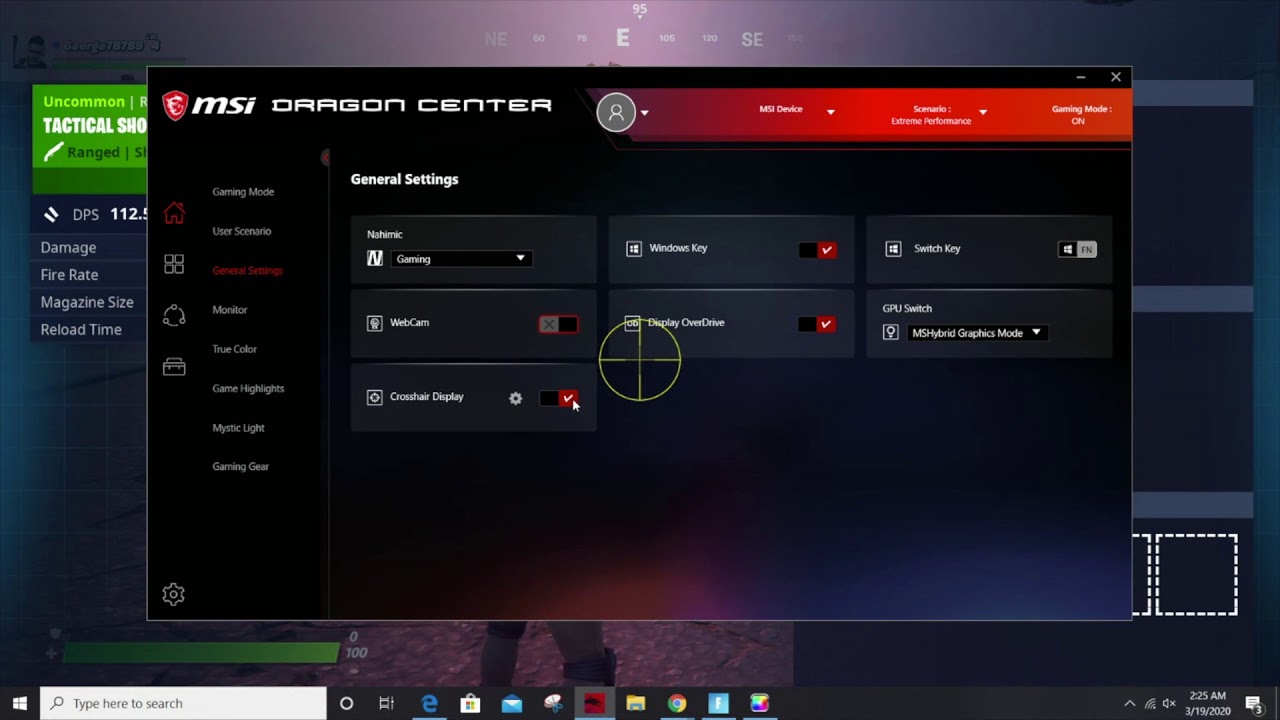The width and height of the screenshot is (1280, 720).
Task: Open the settings gear at the sidebar bottom
Action: coord(173,594)
